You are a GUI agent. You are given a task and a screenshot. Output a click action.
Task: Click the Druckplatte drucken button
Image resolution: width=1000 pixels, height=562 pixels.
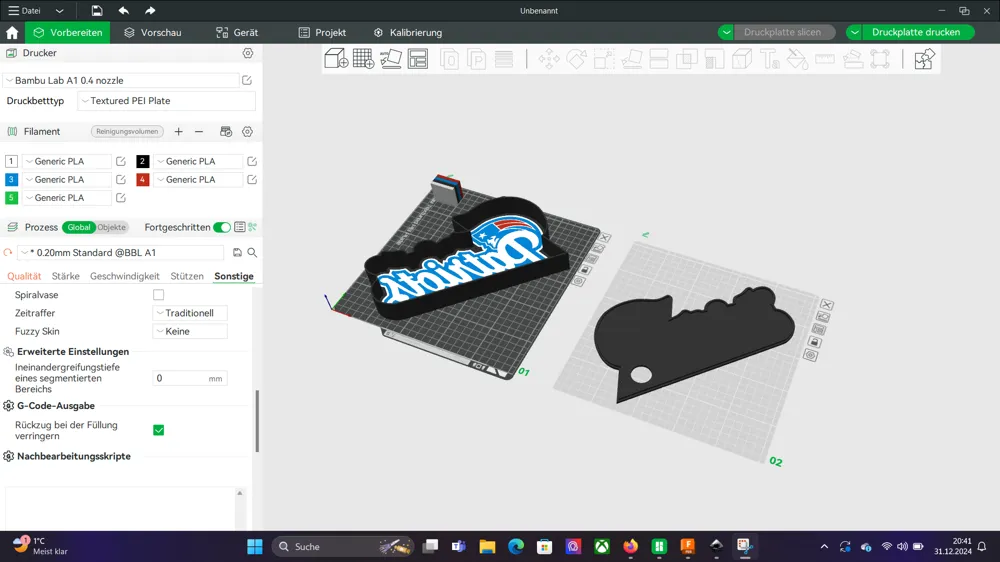coord(916,33)
